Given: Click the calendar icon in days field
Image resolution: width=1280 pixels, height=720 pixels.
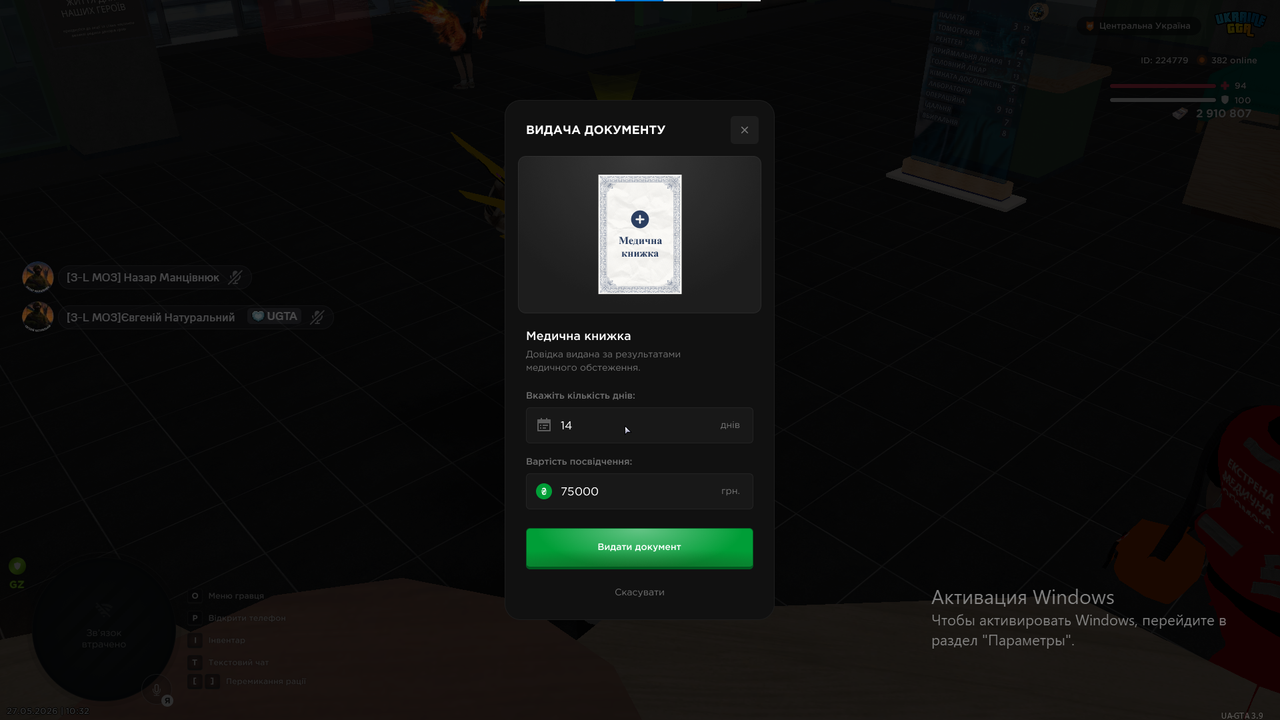Looking at the screenshot, I should coord(544,425).
